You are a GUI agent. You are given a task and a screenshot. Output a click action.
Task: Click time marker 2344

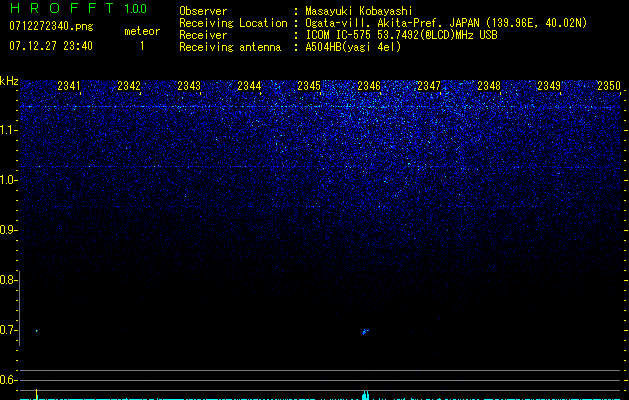click(249, 86)
